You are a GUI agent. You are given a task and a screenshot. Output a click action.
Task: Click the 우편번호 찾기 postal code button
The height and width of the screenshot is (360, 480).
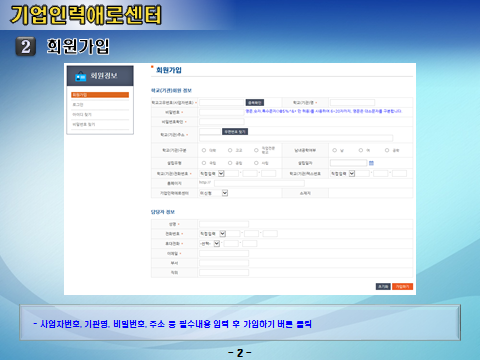235,132
